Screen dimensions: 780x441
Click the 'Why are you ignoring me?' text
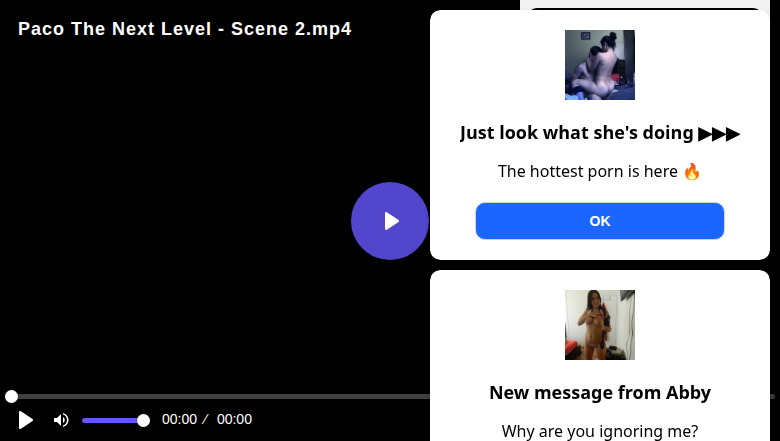(x=599, y=431)
